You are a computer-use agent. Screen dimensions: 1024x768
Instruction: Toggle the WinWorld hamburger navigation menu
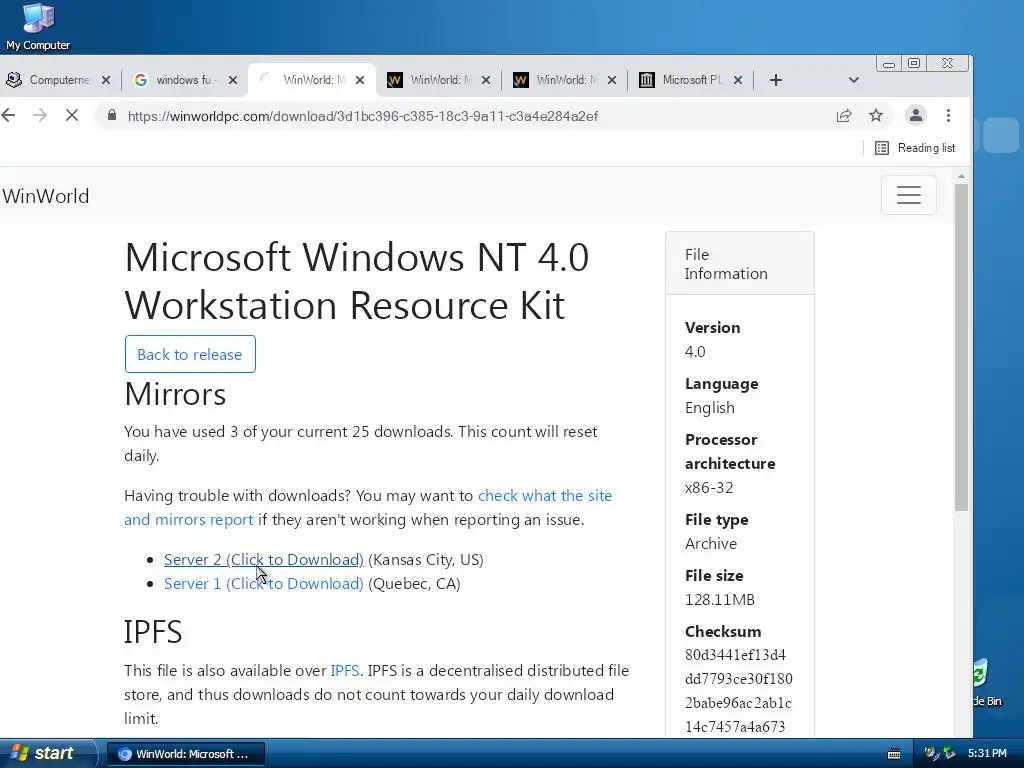[908, 195]
